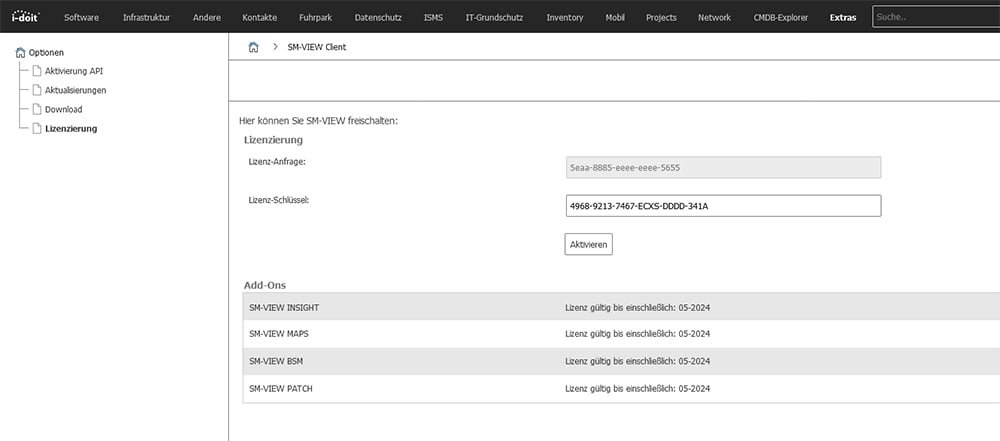The image size is (1000, 441).
Task: Click SM-VIEW Client breadcrumb
Action: point(317,47)
